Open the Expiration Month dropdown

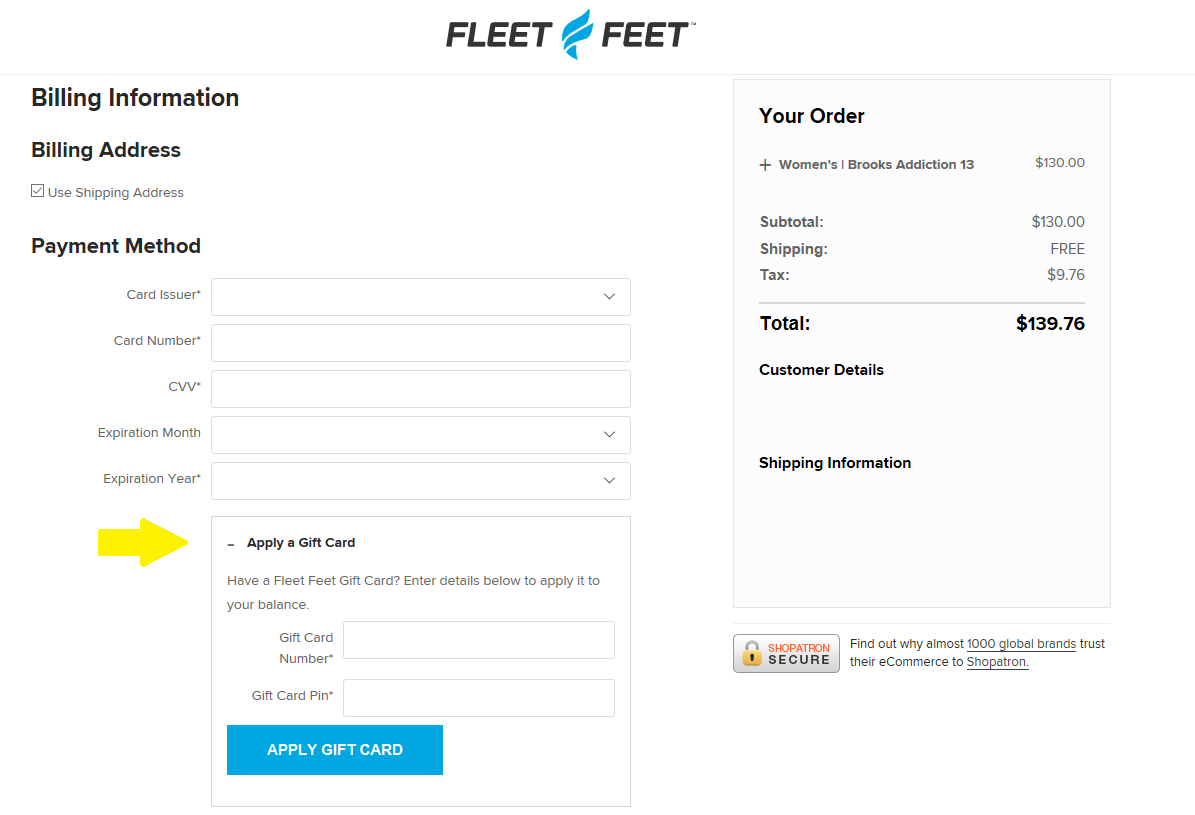(420, 435)
